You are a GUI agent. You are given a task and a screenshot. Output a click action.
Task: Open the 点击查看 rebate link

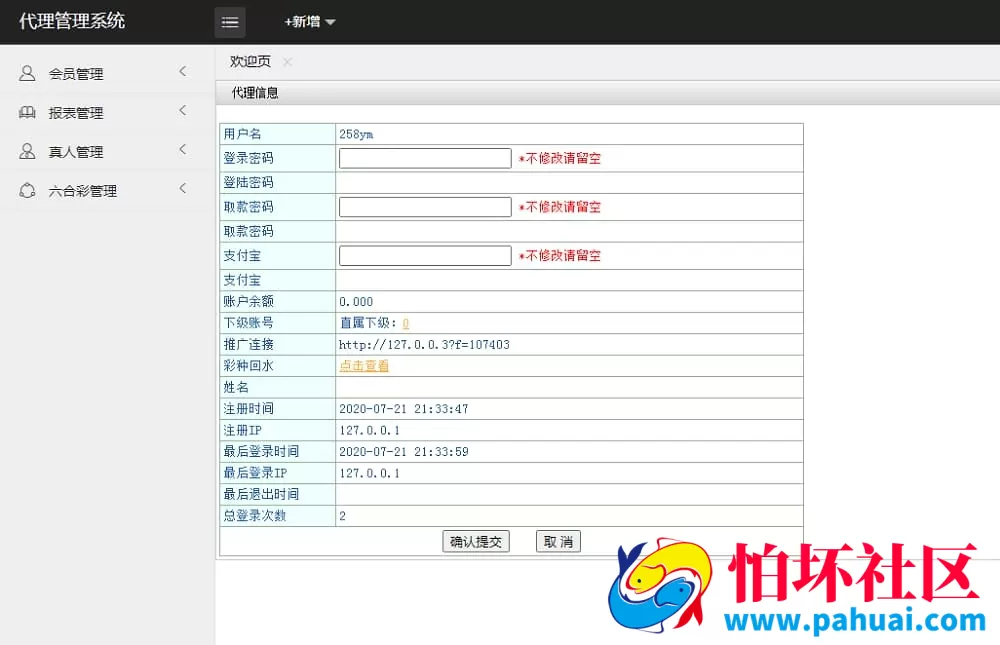pos(363,365)
